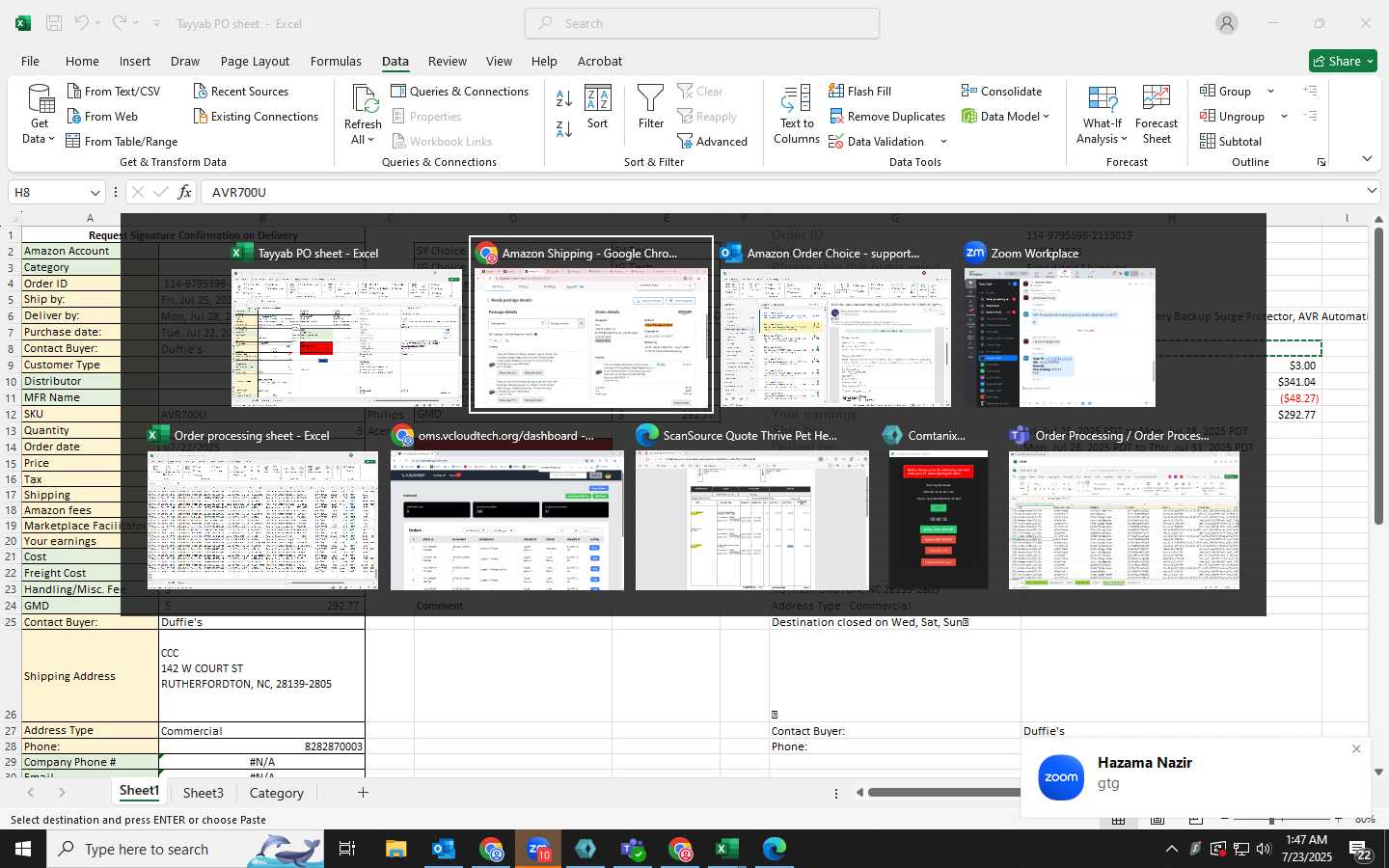This screenshot has width=1389, height=868.
Task: Create a Forecast Sheet
Action: coord(1157,115)
